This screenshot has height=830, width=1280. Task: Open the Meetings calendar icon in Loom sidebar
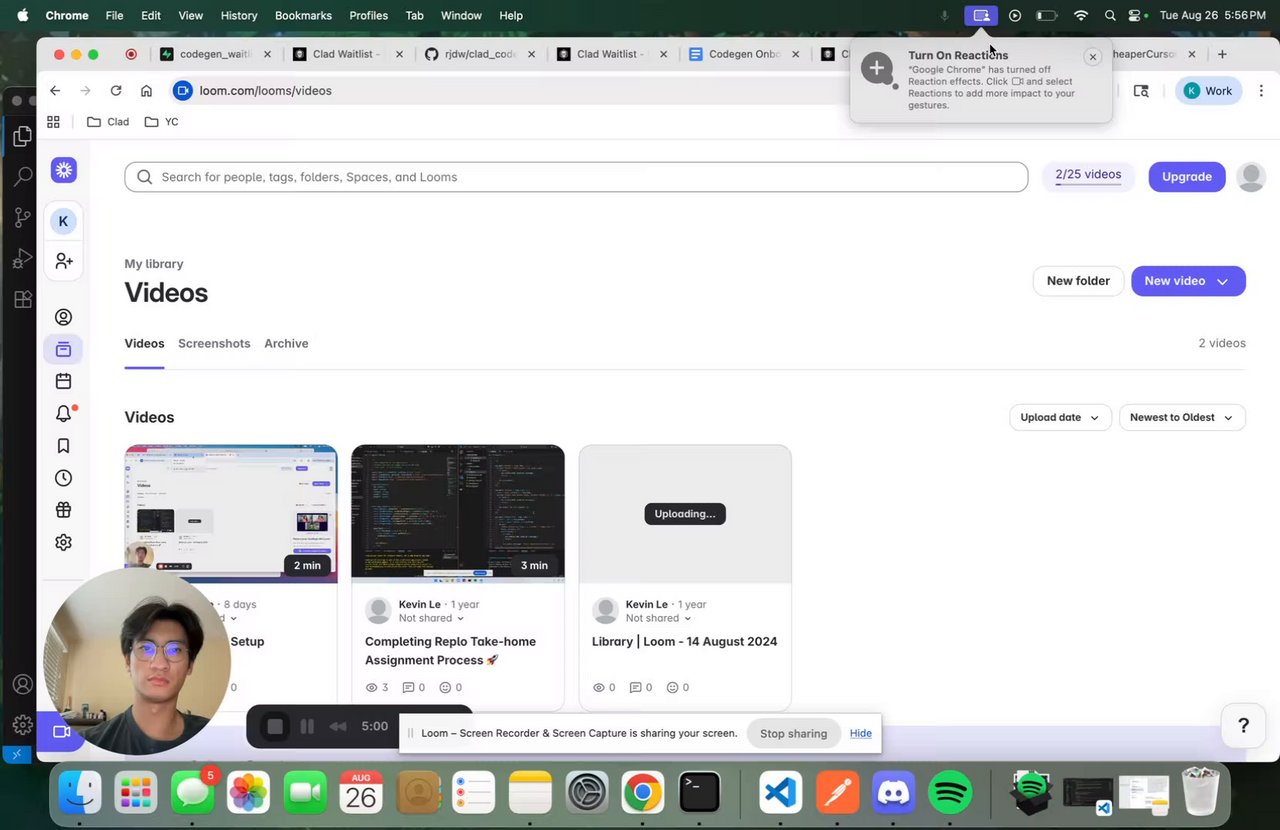point(63,381)
